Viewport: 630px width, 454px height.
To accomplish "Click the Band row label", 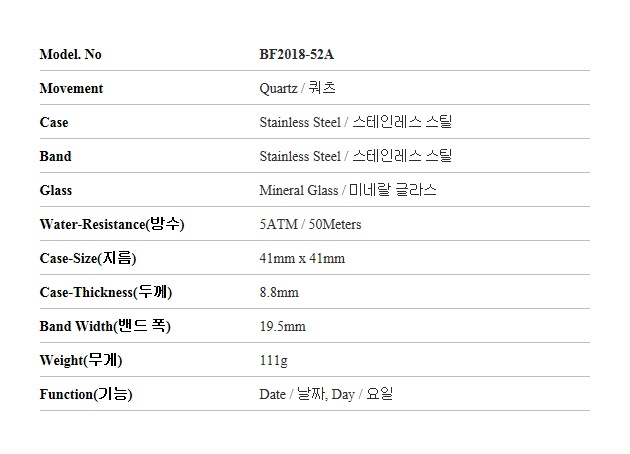I will (55, 156).
